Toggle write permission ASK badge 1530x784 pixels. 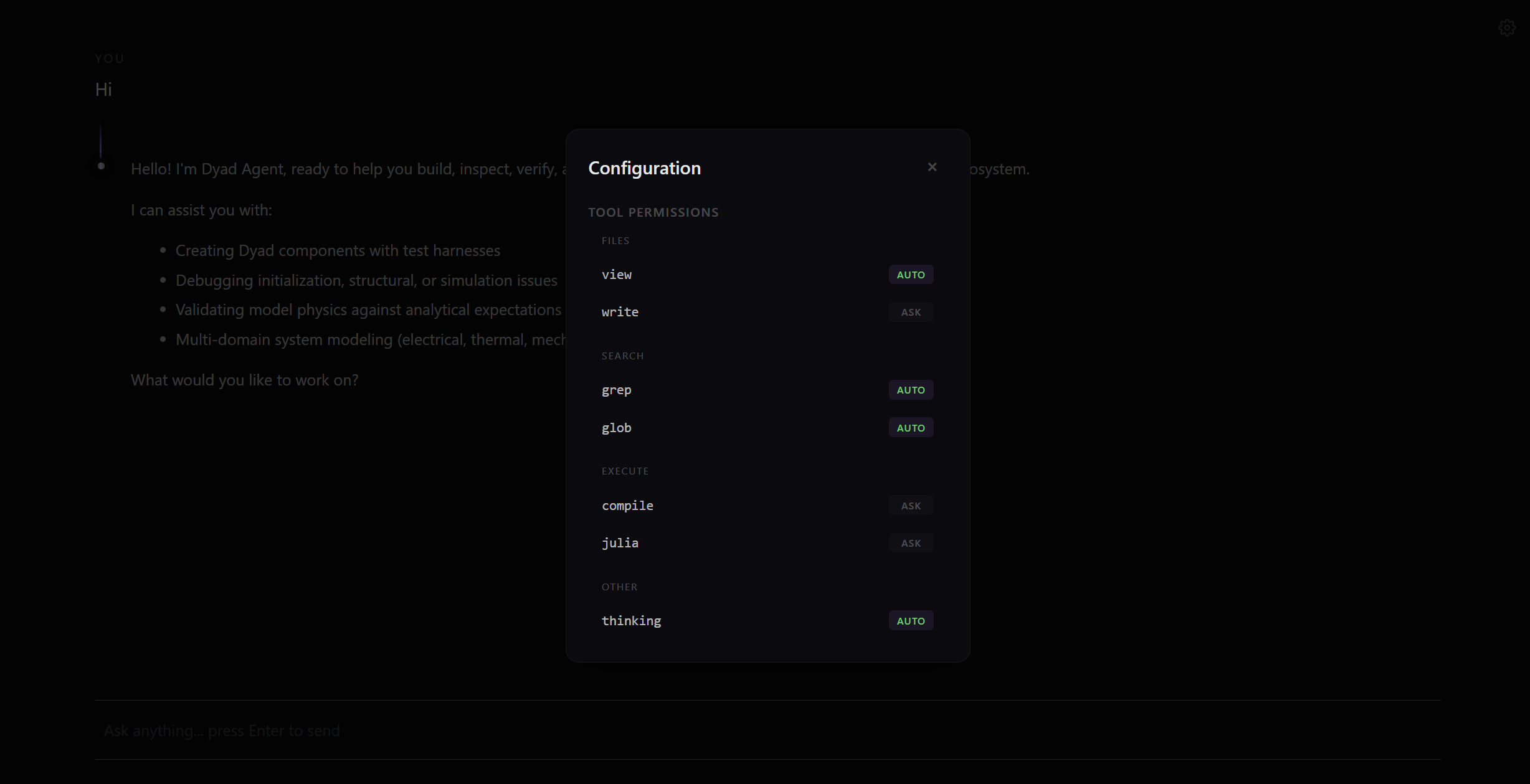tap(910, 312)
